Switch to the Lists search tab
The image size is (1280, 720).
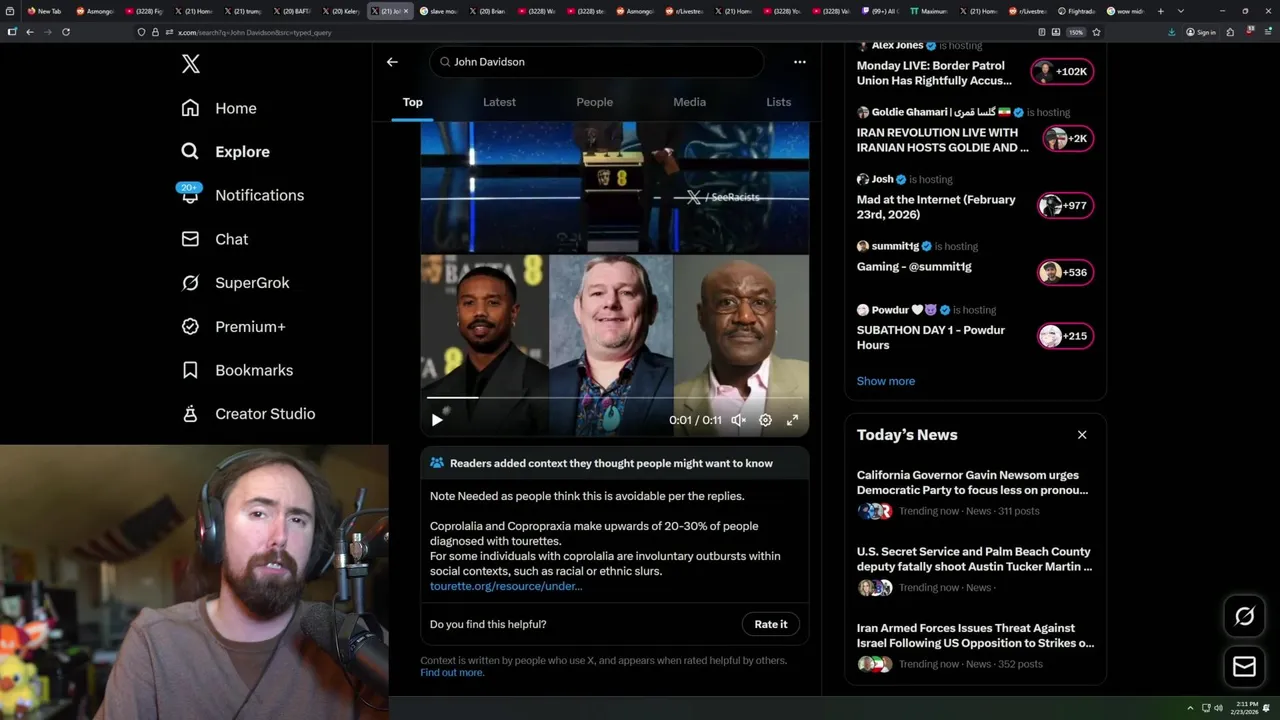(778, 102)
